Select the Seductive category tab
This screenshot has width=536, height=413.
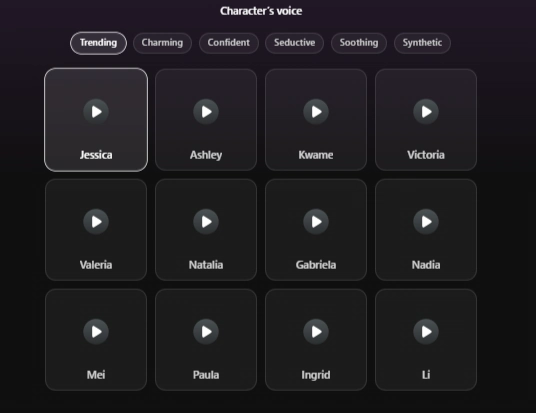pyautogui.click(x=294, y=43)
